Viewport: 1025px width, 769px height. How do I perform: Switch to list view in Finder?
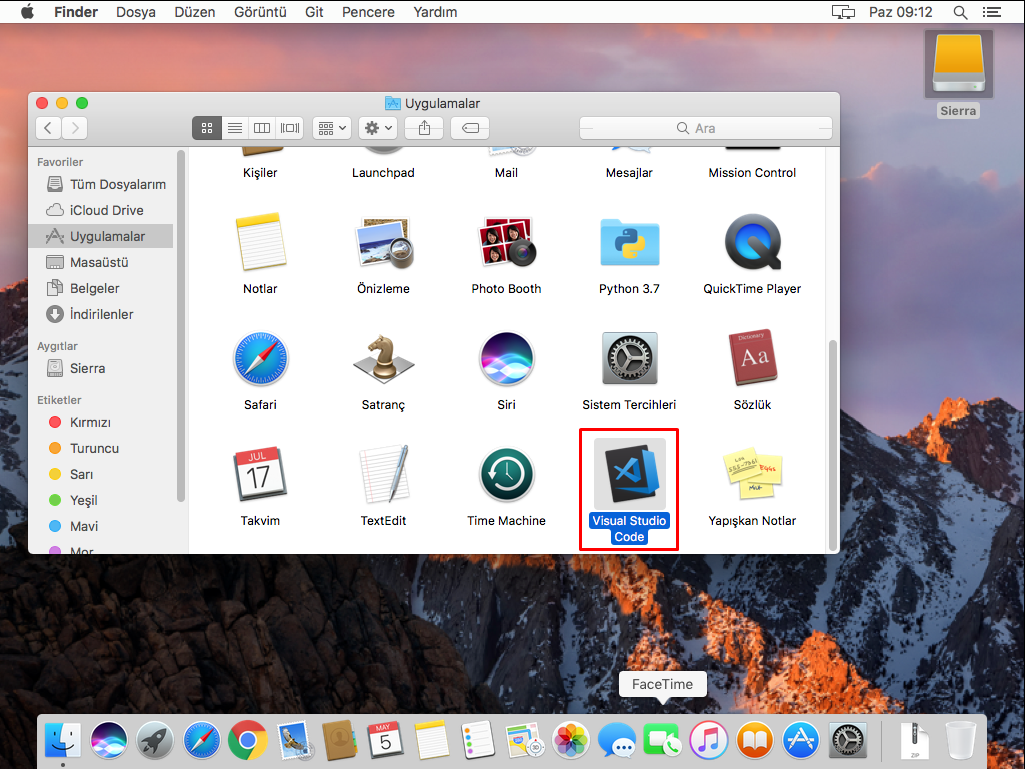[234, 127]
